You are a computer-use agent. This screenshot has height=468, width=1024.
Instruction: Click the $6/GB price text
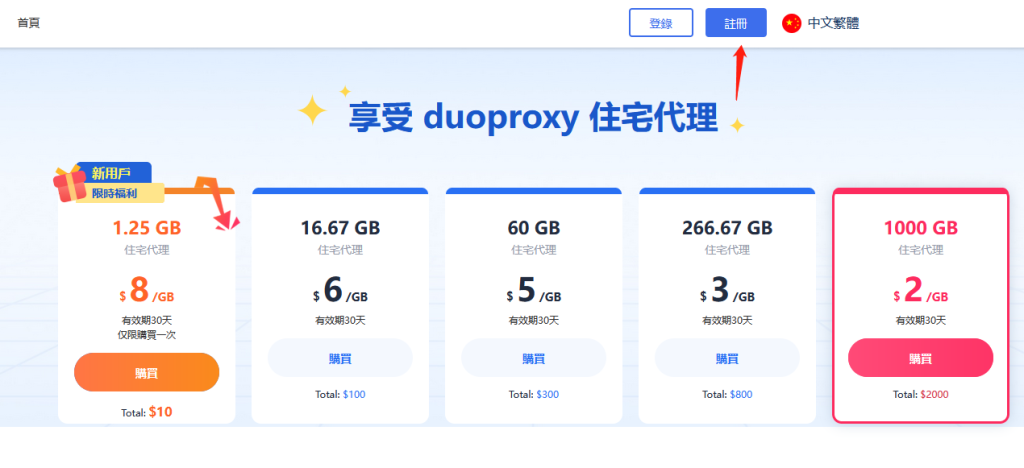[340, 290]
